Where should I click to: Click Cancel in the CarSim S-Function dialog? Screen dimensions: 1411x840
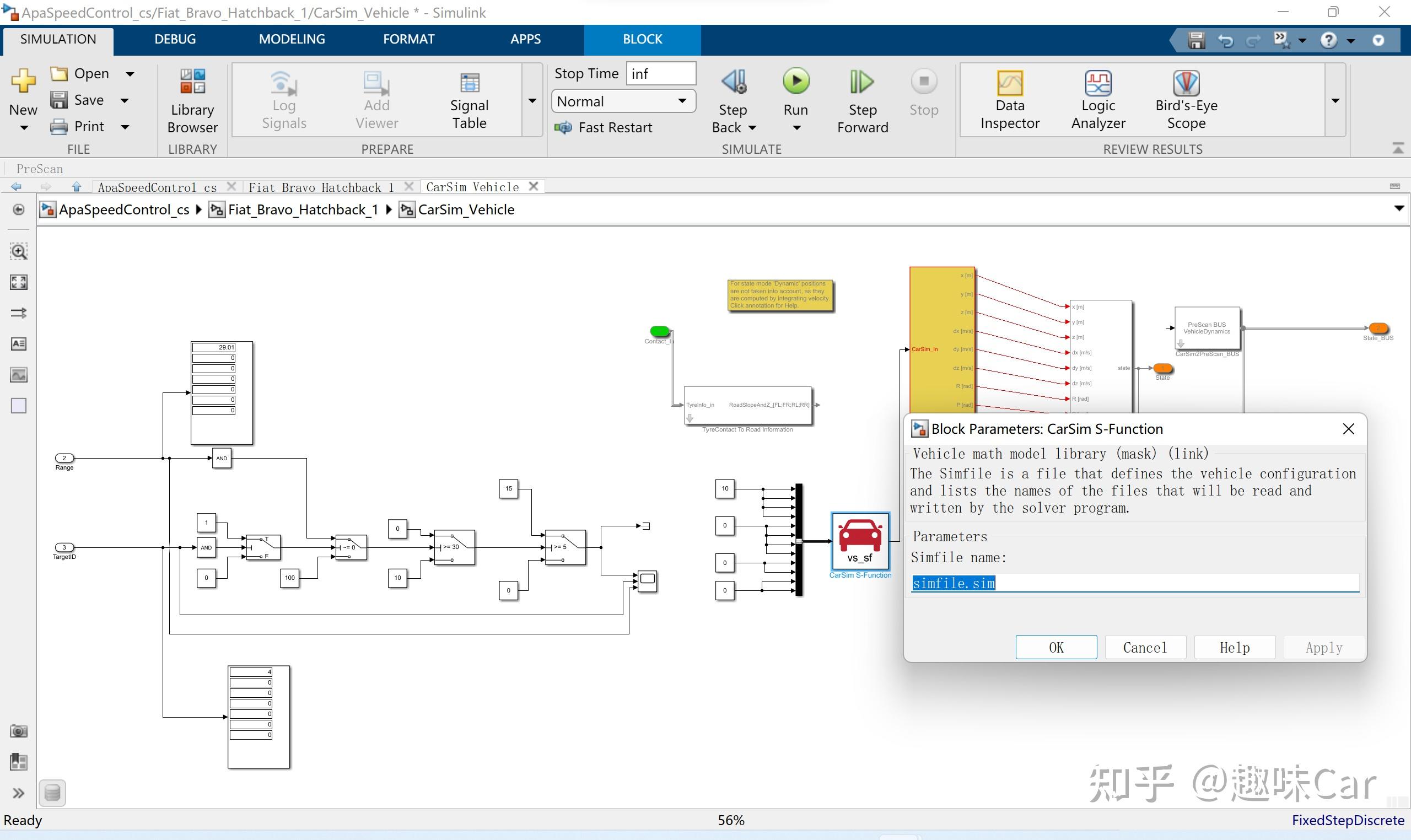[x=1144, y=647]
